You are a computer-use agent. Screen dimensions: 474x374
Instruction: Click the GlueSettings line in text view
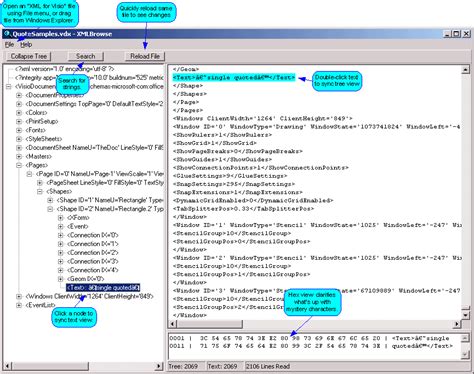(x=230, y=176)
